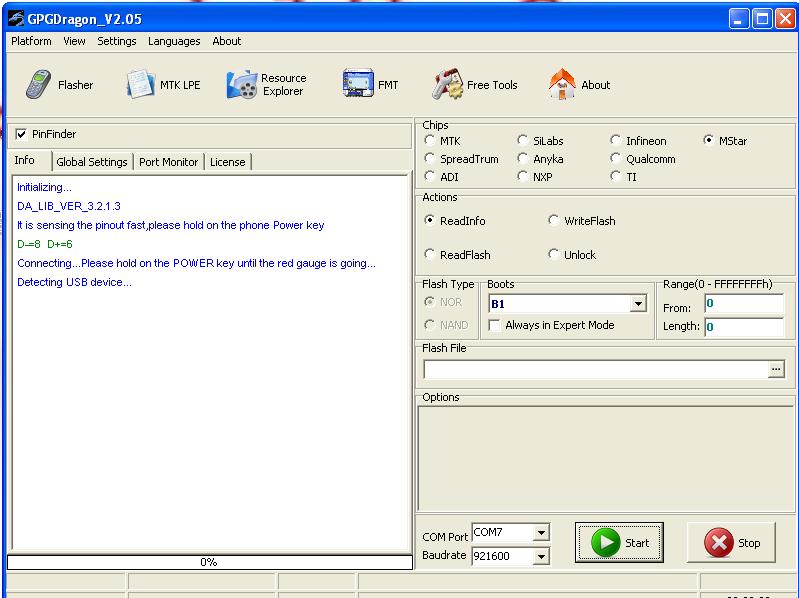Select the Anyka chip option
This screenshot has height=598, width=799.
[522, 158]
